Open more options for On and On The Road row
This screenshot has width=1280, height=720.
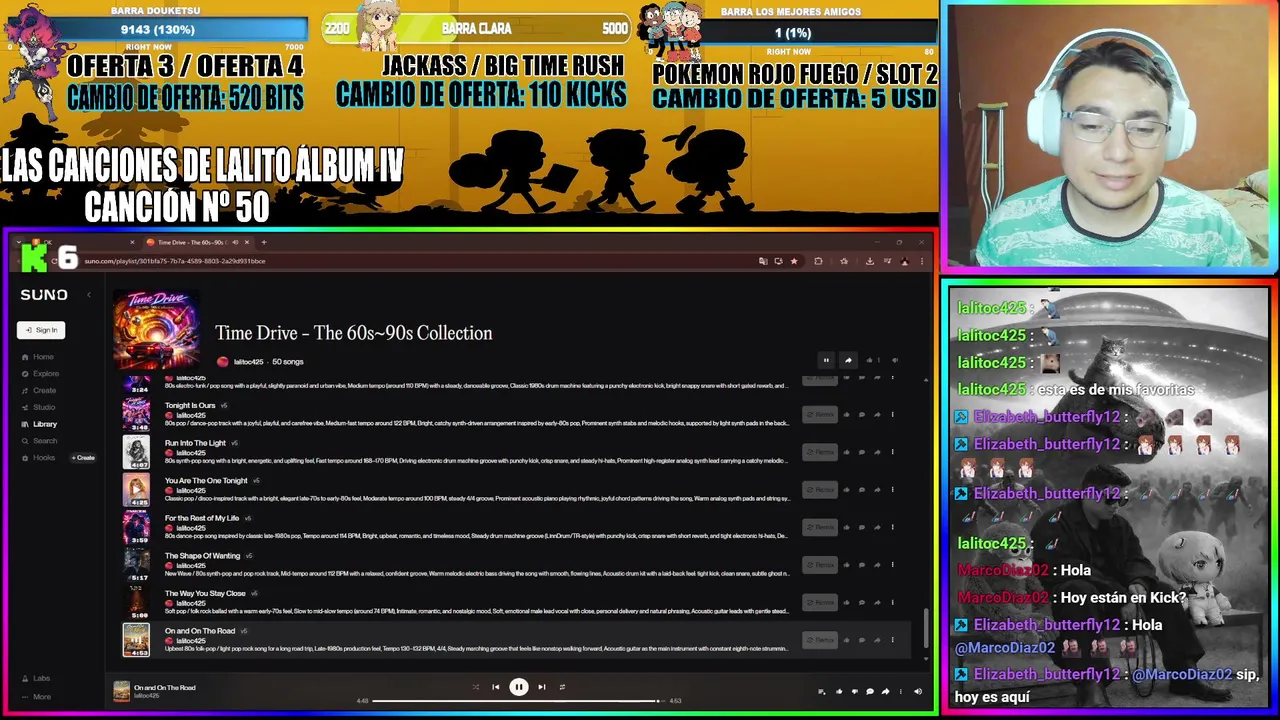pyautogui.click(x=893, y=640)
